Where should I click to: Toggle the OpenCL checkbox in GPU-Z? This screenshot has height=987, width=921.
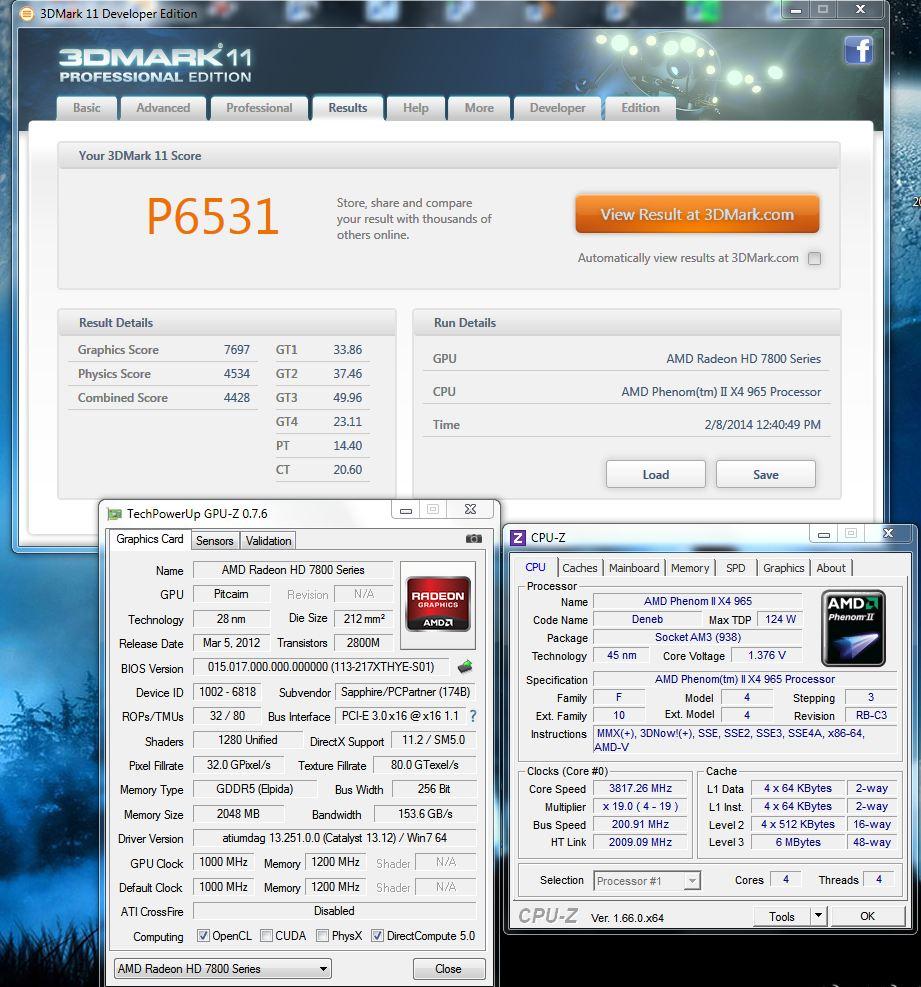pyautogui.click(x=203, y=935)
